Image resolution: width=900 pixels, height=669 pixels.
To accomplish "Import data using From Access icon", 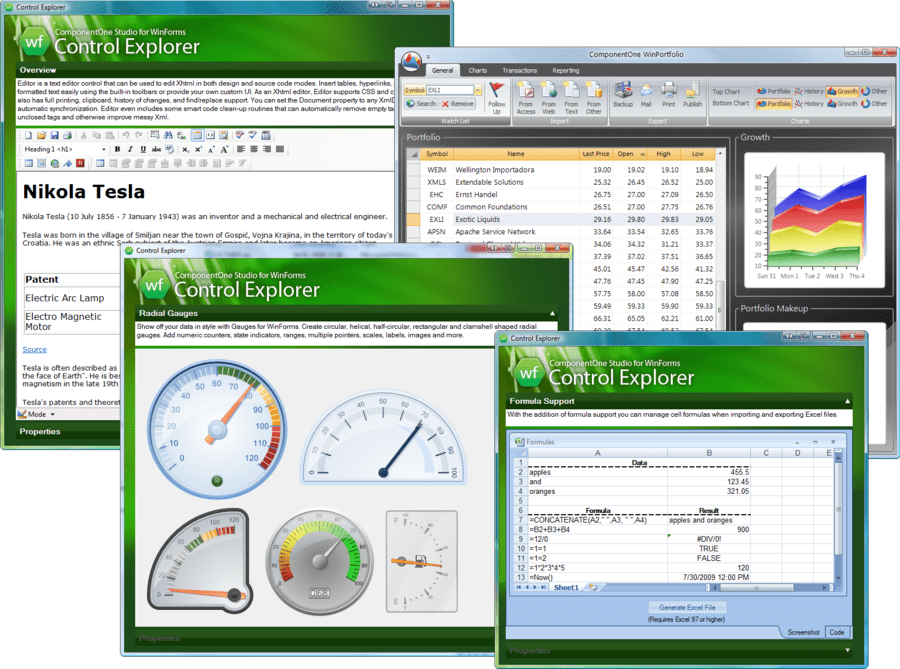I will coord(526,92).
